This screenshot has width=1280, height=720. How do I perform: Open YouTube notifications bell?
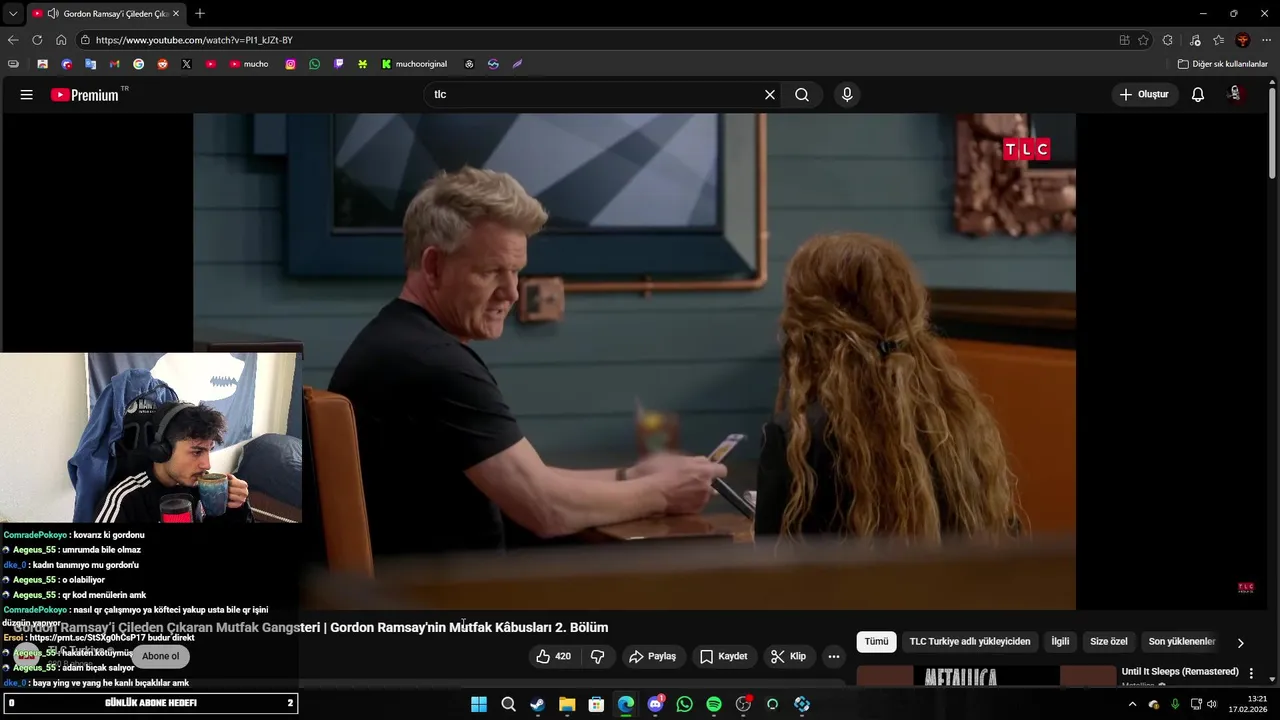tap(1198, 95)
